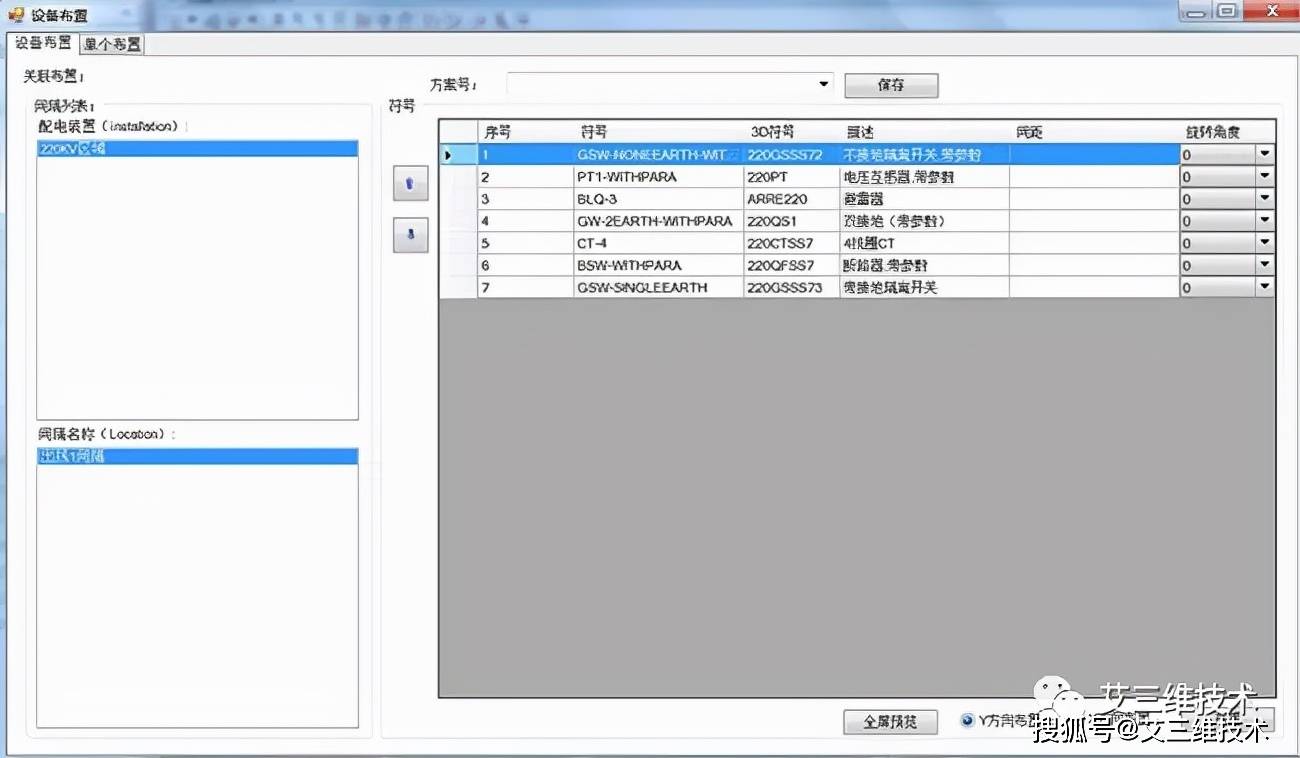The width and height of the screenshot is (1300, 758).
Task: Click the 3D符号 column header
Action: click(790, 132)
